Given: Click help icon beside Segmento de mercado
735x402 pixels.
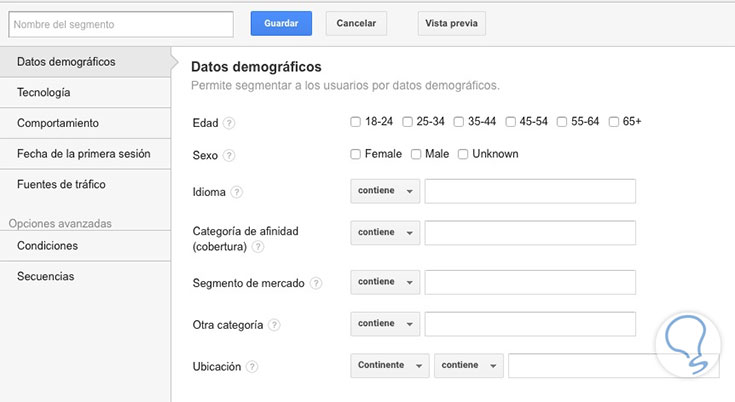Looking at the screenshot, I should pyautogui.click(x=316, y=283).
